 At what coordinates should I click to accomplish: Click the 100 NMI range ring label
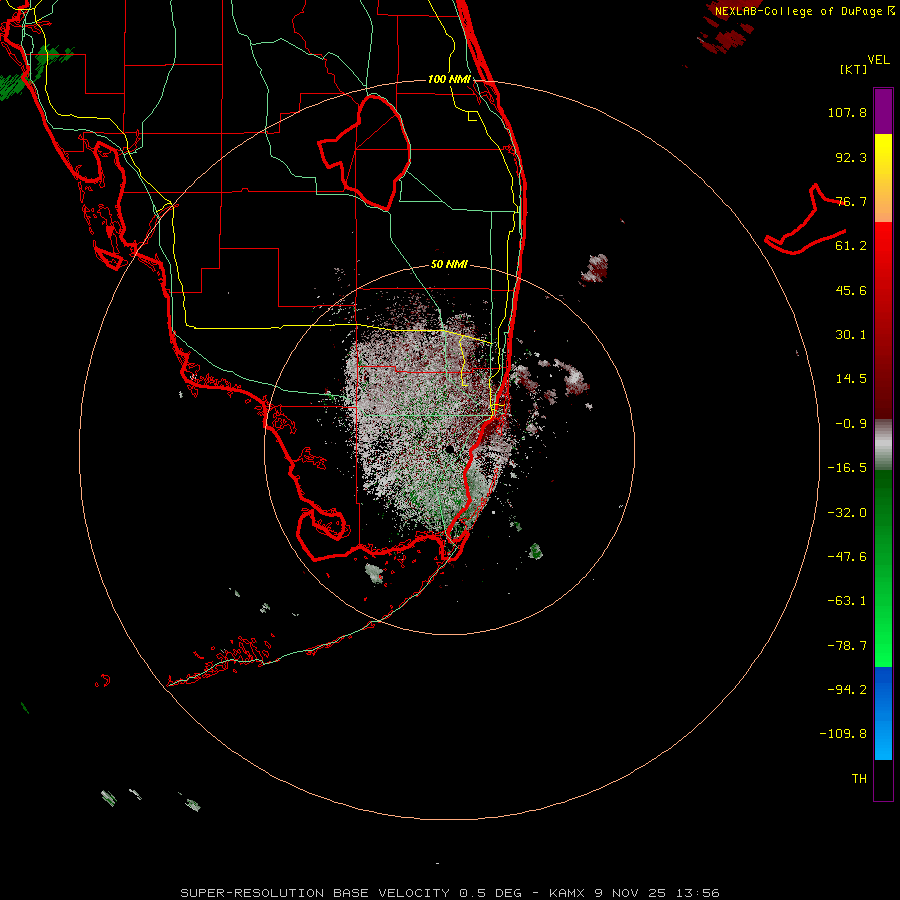point(449,79)
